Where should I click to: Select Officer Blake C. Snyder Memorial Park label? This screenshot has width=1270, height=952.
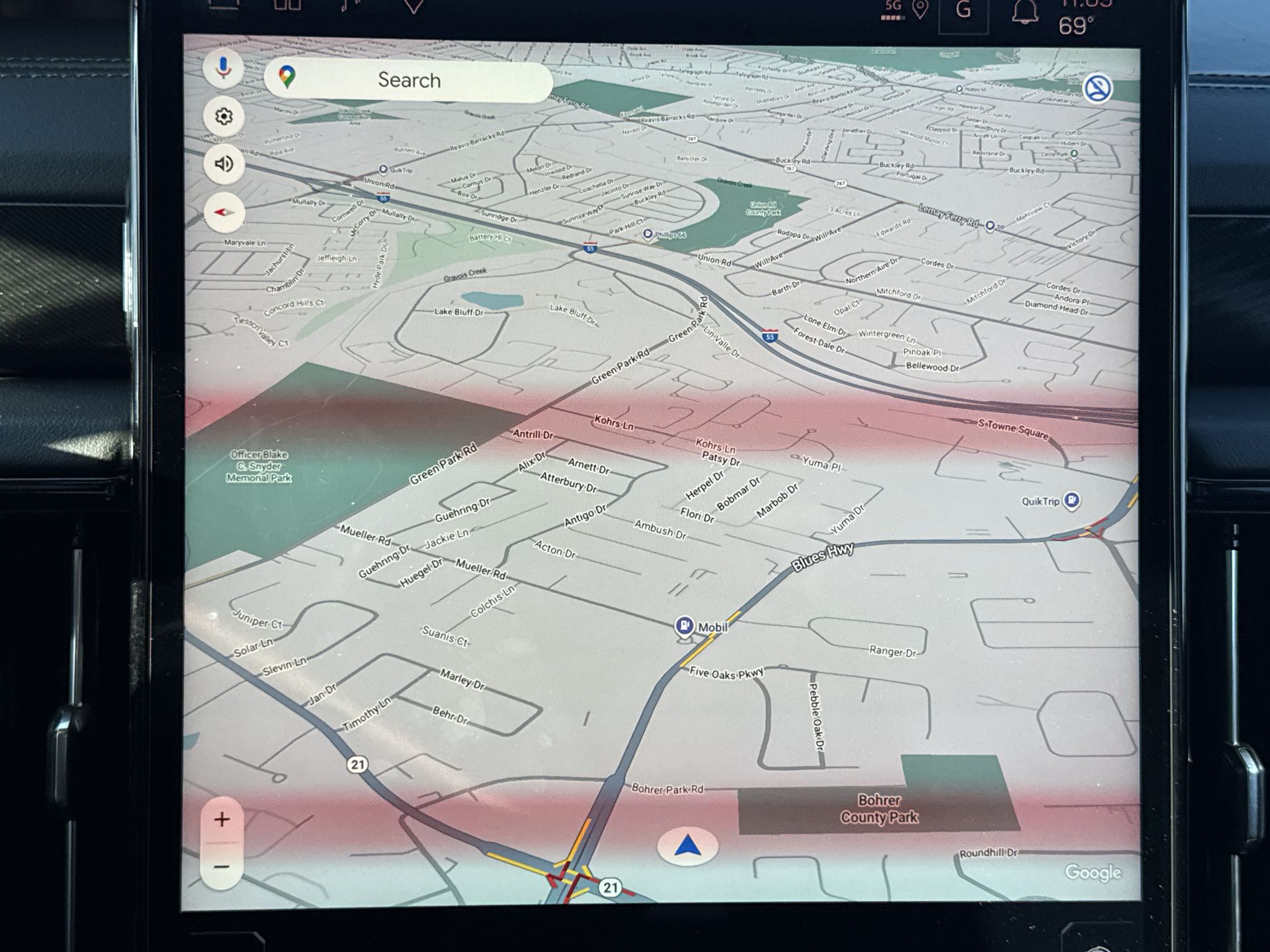(x=259, y=466)
